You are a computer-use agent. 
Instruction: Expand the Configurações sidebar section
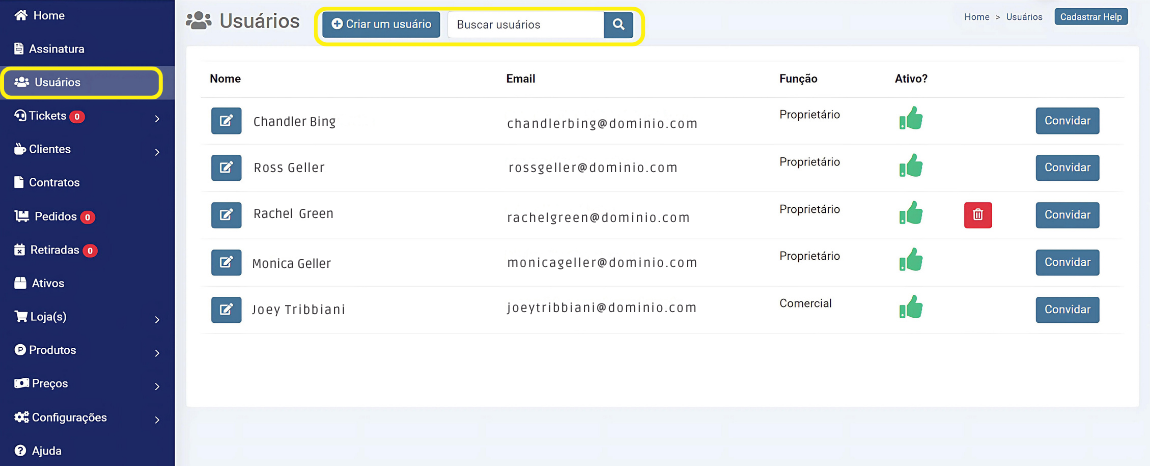157,420
